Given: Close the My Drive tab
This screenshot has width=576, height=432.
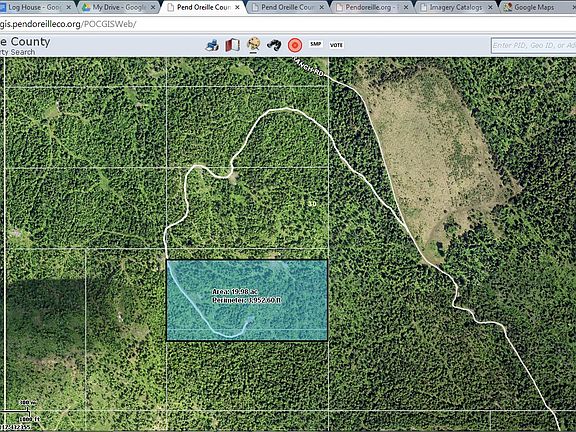Looking at the screenshot, I should (153, 7).
